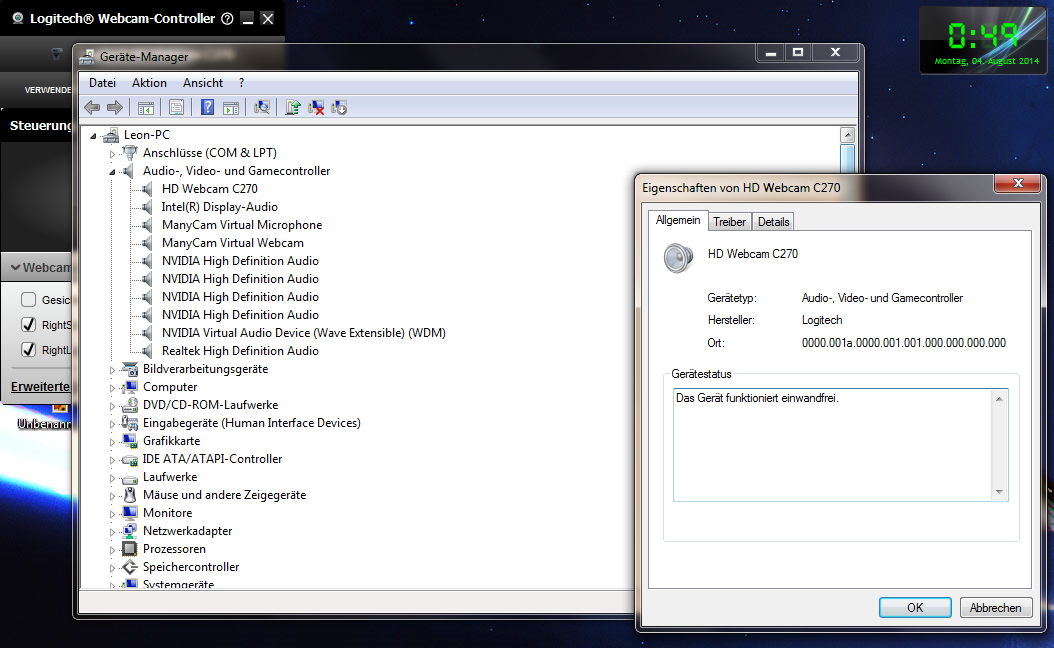Click OK in the Eigenschaften dialog
1054x648 pixels.
(915, 608)
